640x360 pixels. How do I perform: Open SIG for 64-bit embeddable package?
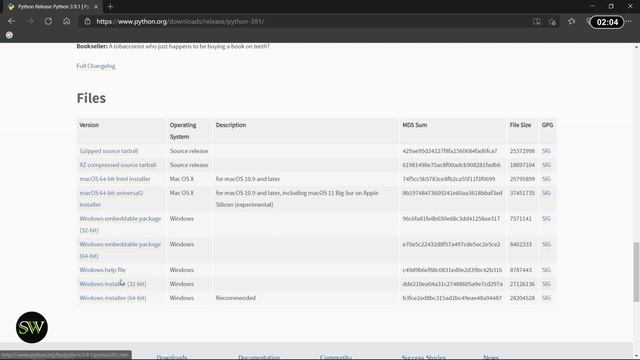click(x=546, y=244)
